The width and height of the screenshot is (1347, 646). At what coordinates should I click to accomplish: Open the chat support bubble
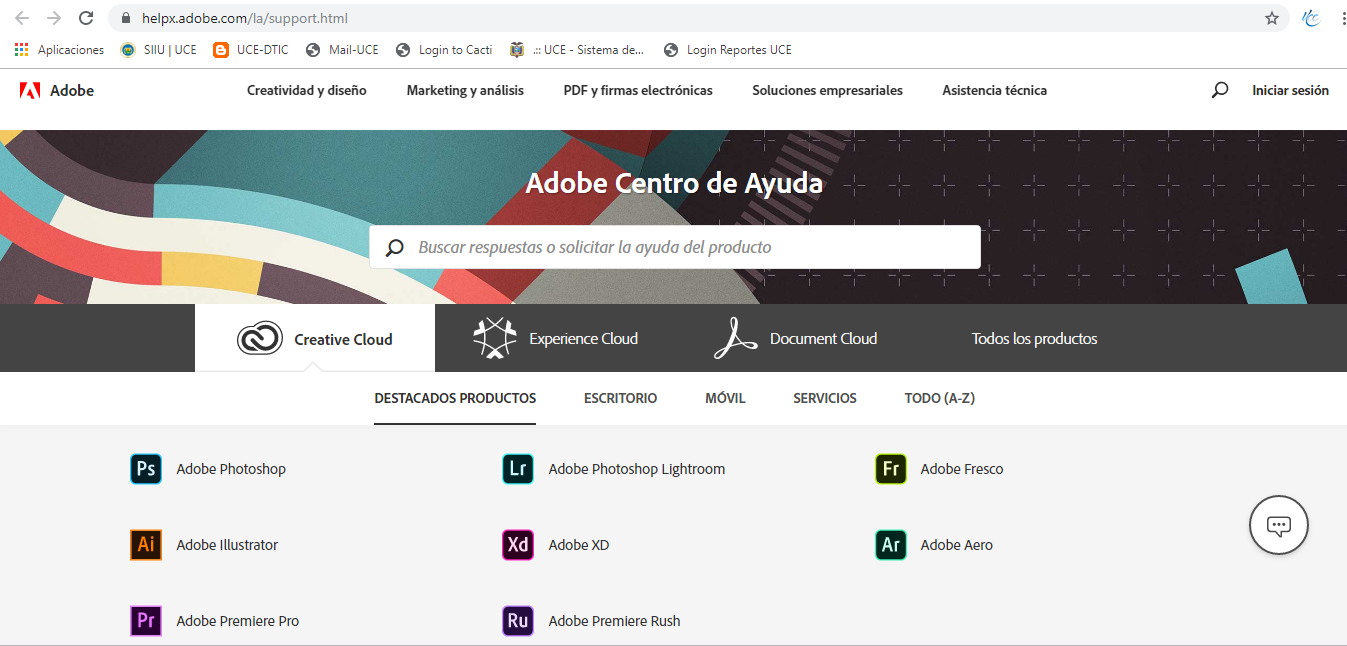coord(1279,525)
